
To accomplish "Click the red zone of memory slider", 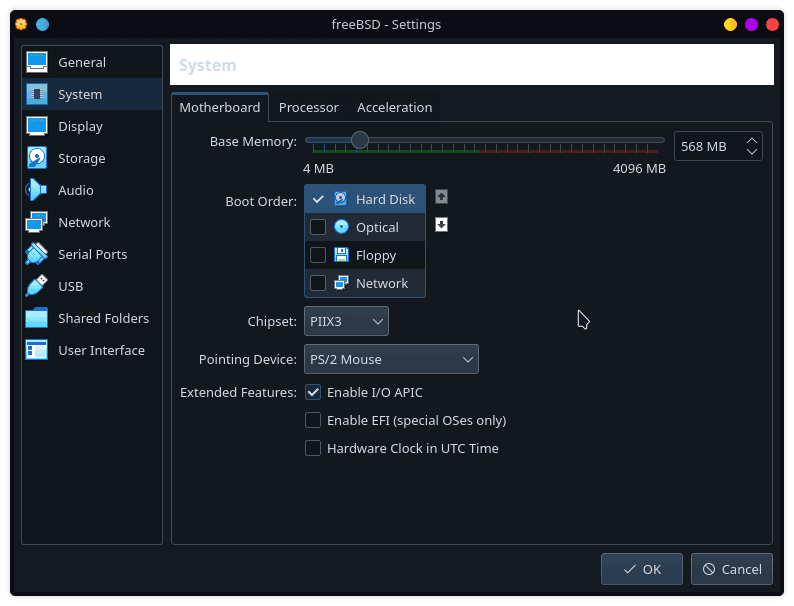I will pyautogui.click(x=568, y=151).
